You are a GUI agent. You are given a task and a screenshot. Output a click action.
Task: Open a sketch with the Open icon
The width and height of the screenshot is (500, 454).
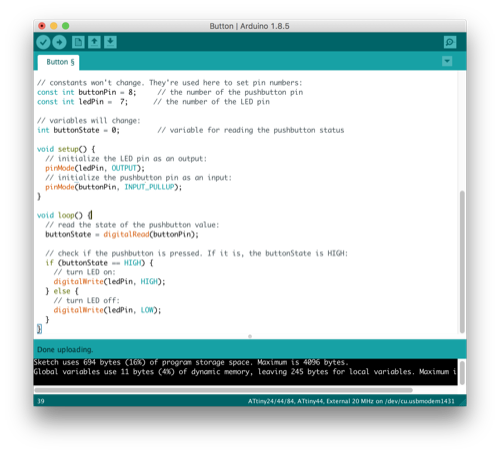pyautogui.click(x=94, y=42)
